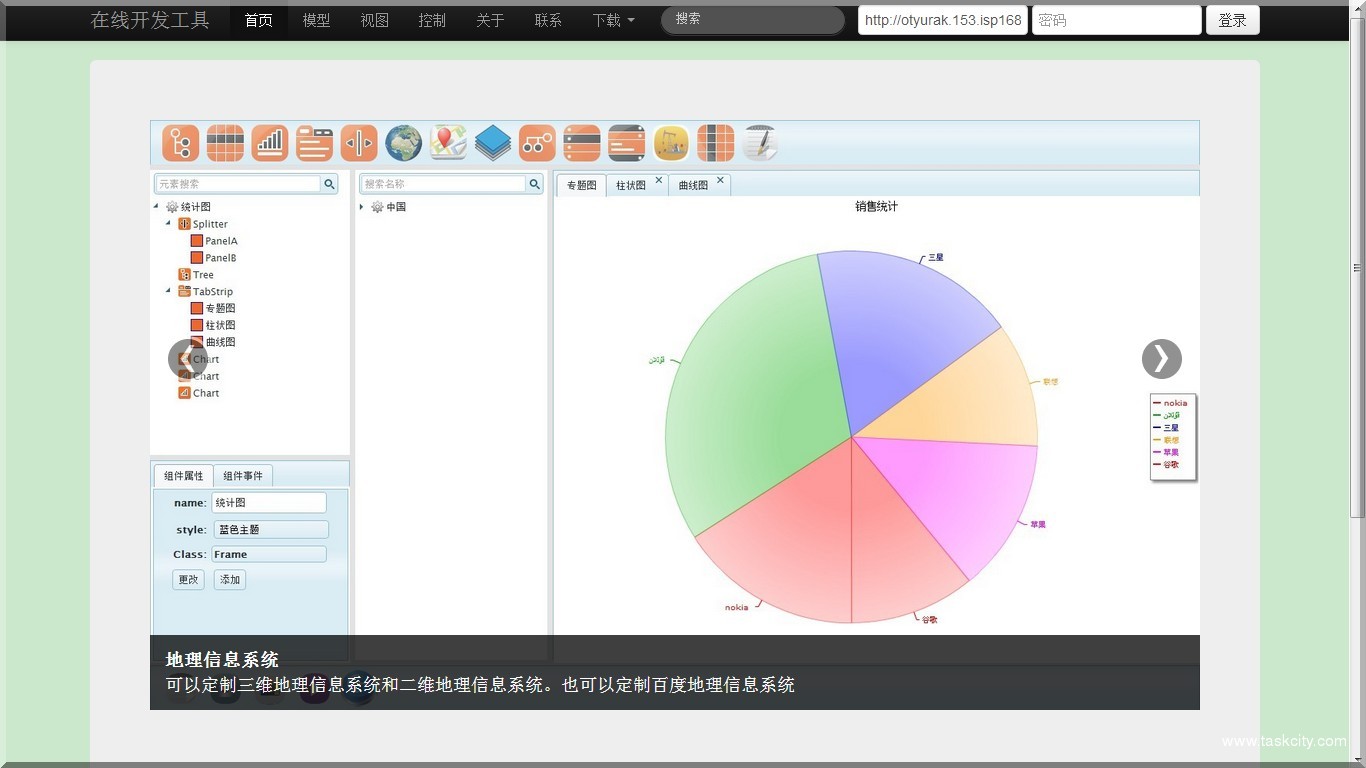Open the style 蓝色主题 combo box
Image resolution: width=1366 pixels, height=768 pixels.
[x=271, y=530]
